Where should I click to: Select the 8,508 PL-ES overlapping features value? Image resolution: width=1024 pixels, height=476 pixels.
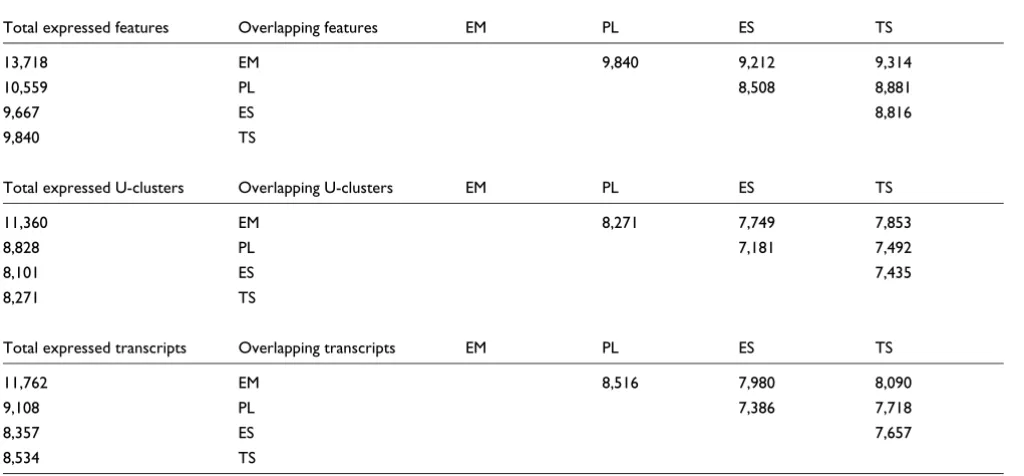click(x=757, y=87)
